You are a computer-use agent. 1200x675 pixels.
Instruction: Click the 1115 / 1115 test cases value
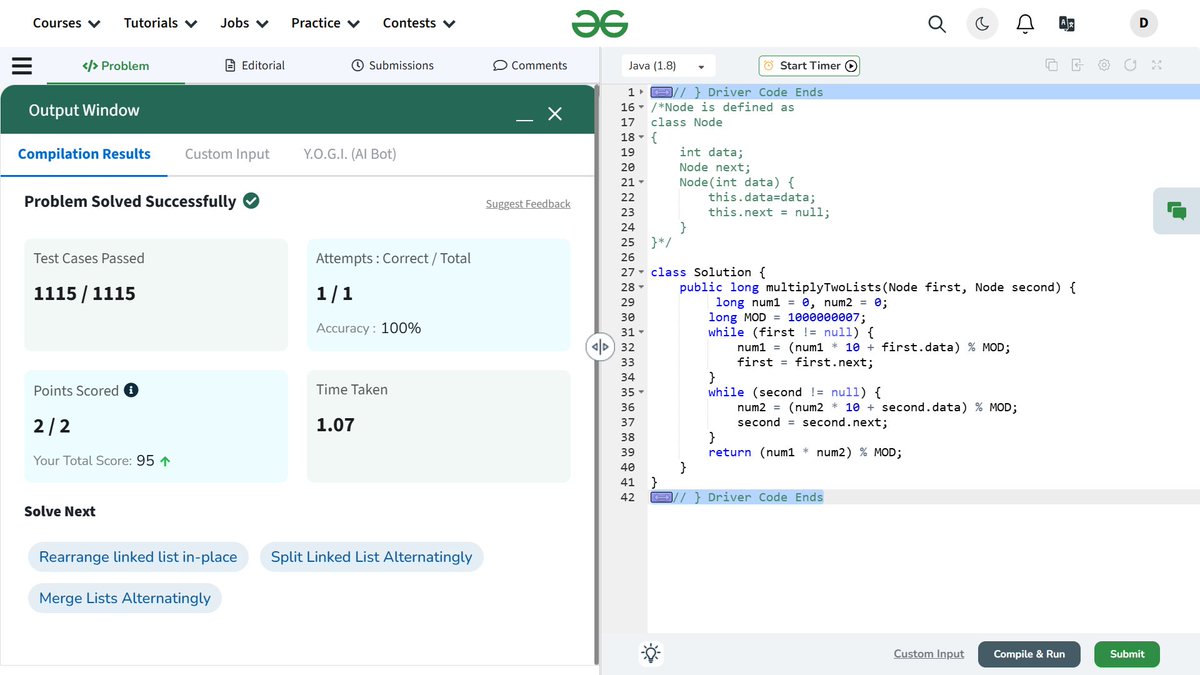click(84, 294)
